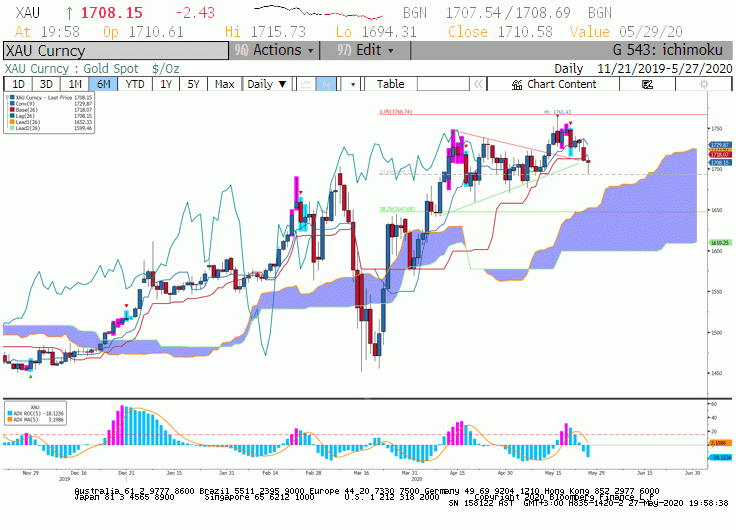Open chart settings gear icon
The height and width of the screenshot is (530, 736).
click(x=703, y=84)
